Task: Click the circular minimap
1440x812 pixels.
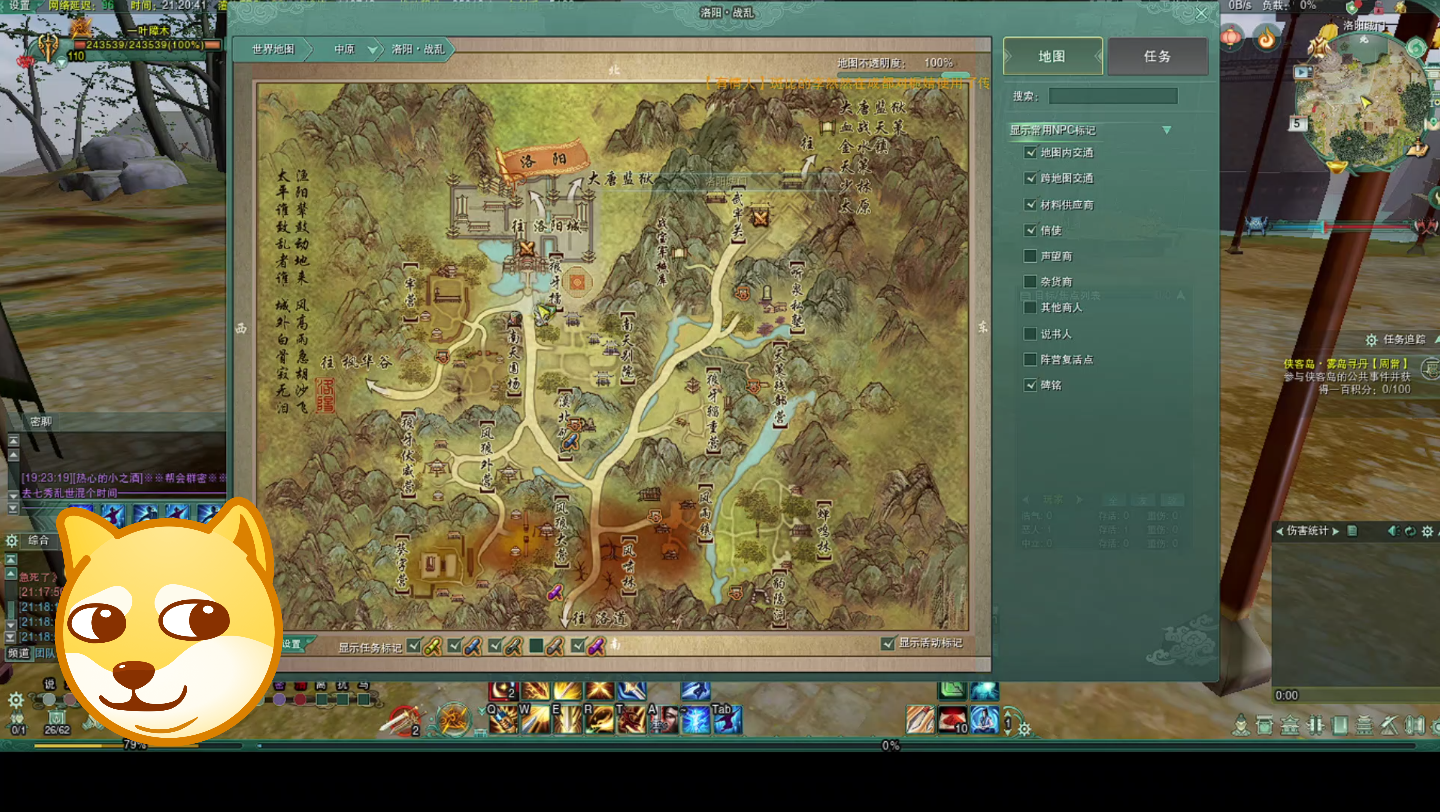Action: tap(1362, 99)
